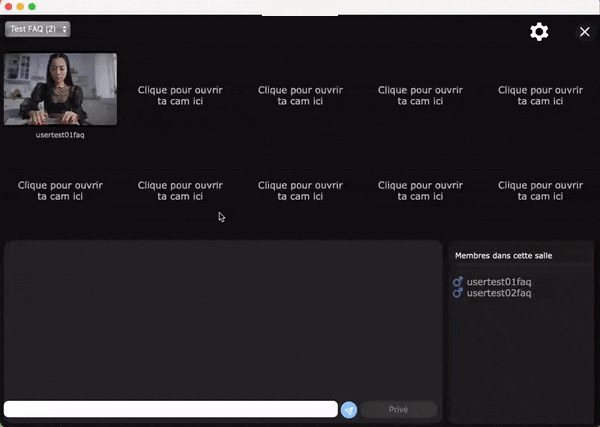Screen dimensions: 600x427
Task: Select usertest01faq in the member list
Action: click(499, 282)
